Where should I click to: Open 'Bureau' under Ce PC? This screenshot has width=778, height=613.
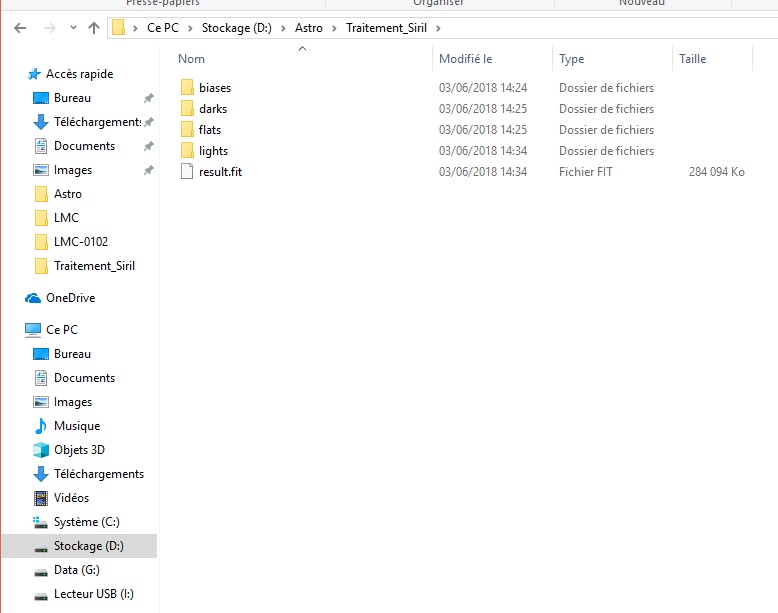[x=72, y=354]
